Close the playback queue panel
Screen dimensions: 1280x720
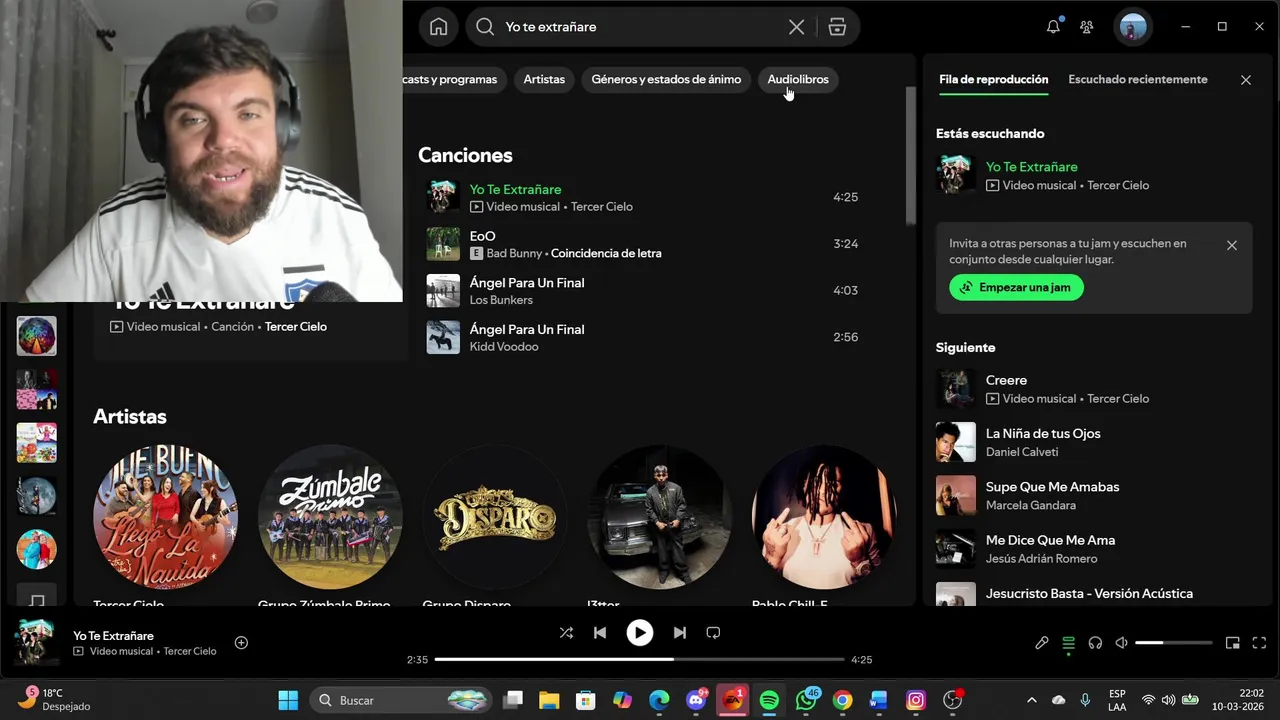click(1245, 80)
